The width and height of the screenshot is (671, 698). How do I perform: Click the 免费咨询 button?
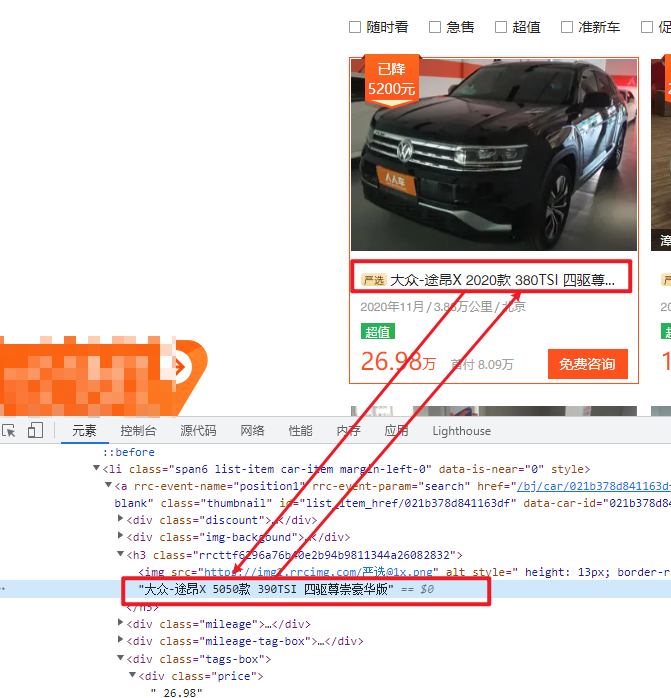(x=588, y=364)
